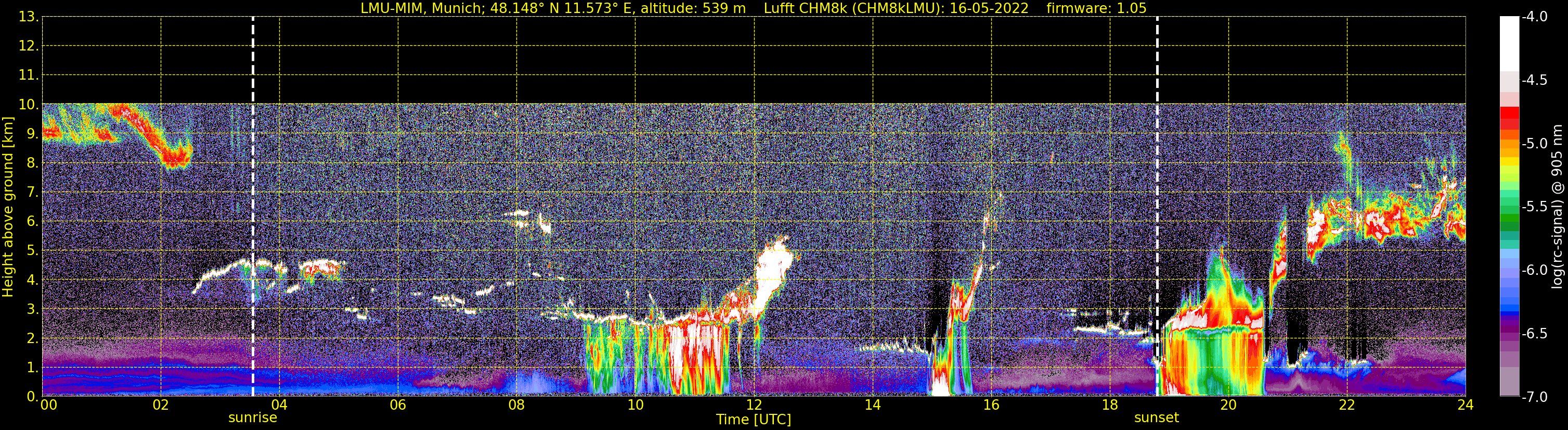
Task: Click the '1.' tick label on height axis
Action: point(33,367)
